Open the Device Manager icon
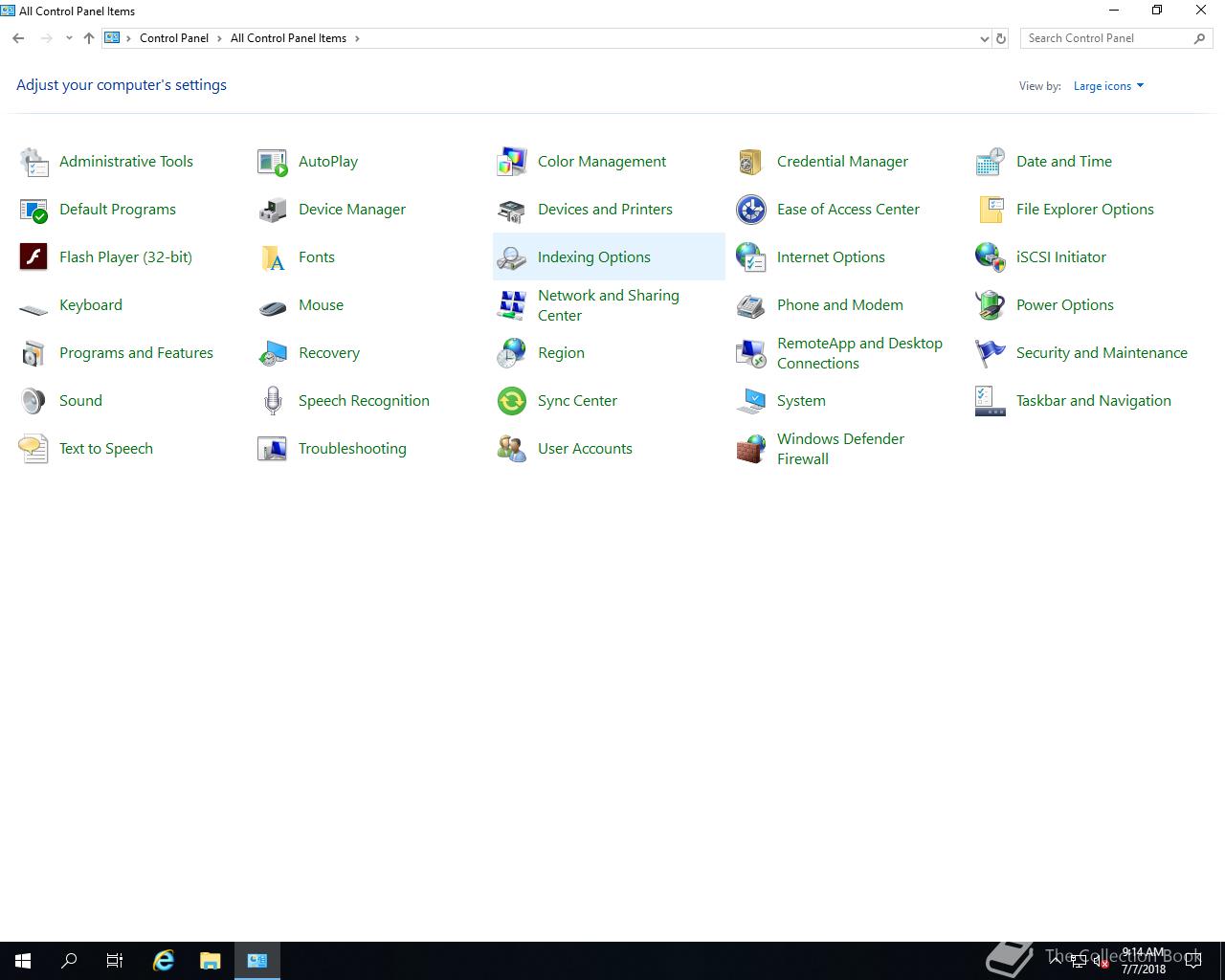1225x980 pixels. (x=273, y=210)
